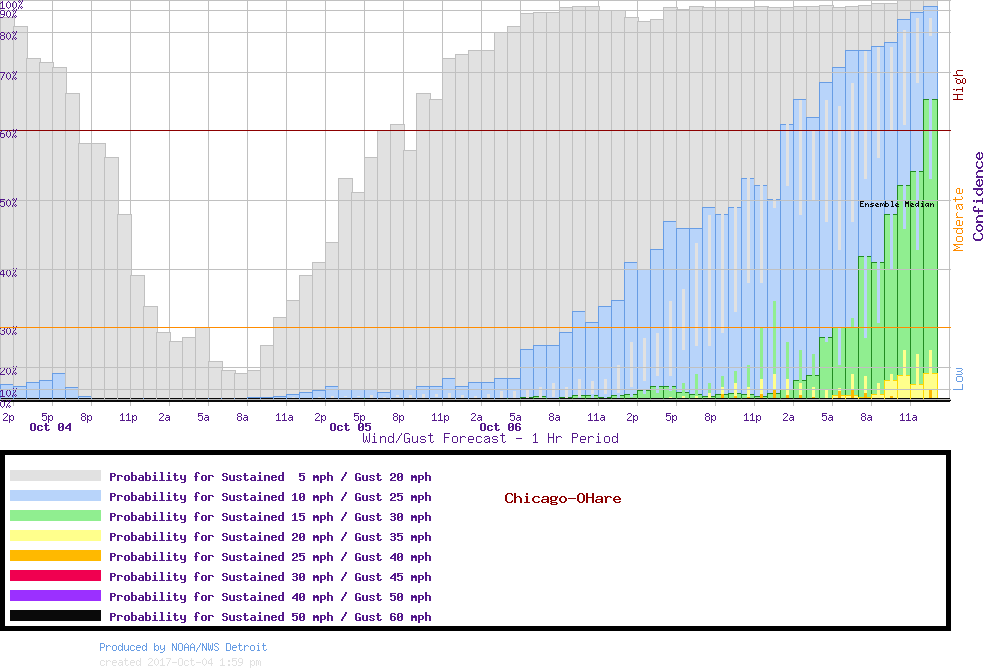Click the red Sustained 30 mph legend swatch
Image resolution: width=1000 pixels, height=670 pixels.
coord(55,577)
